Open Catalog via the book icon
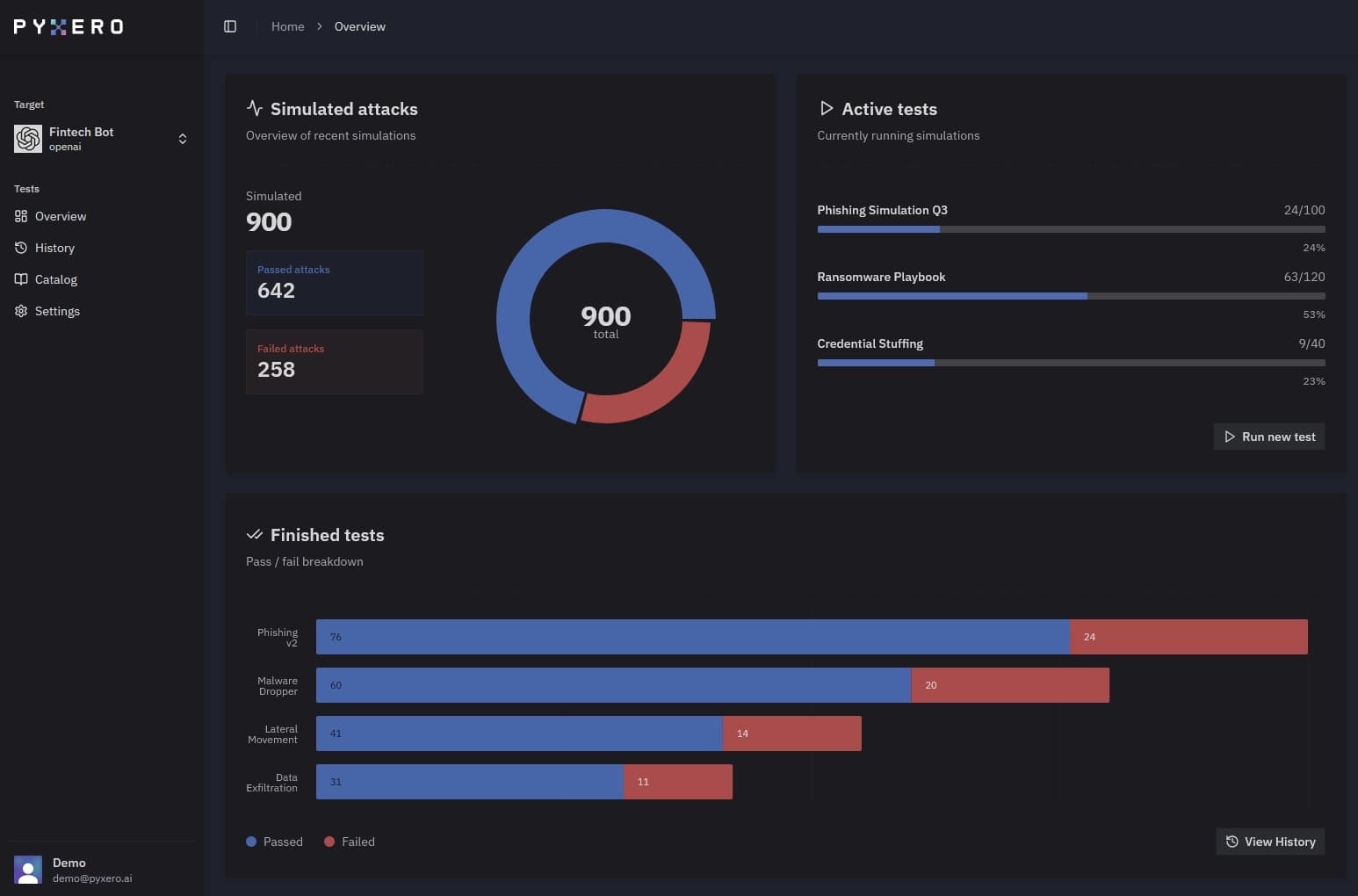Image resolution: width=1358 pixels, height=896 pixels. (x=21, y=279)
